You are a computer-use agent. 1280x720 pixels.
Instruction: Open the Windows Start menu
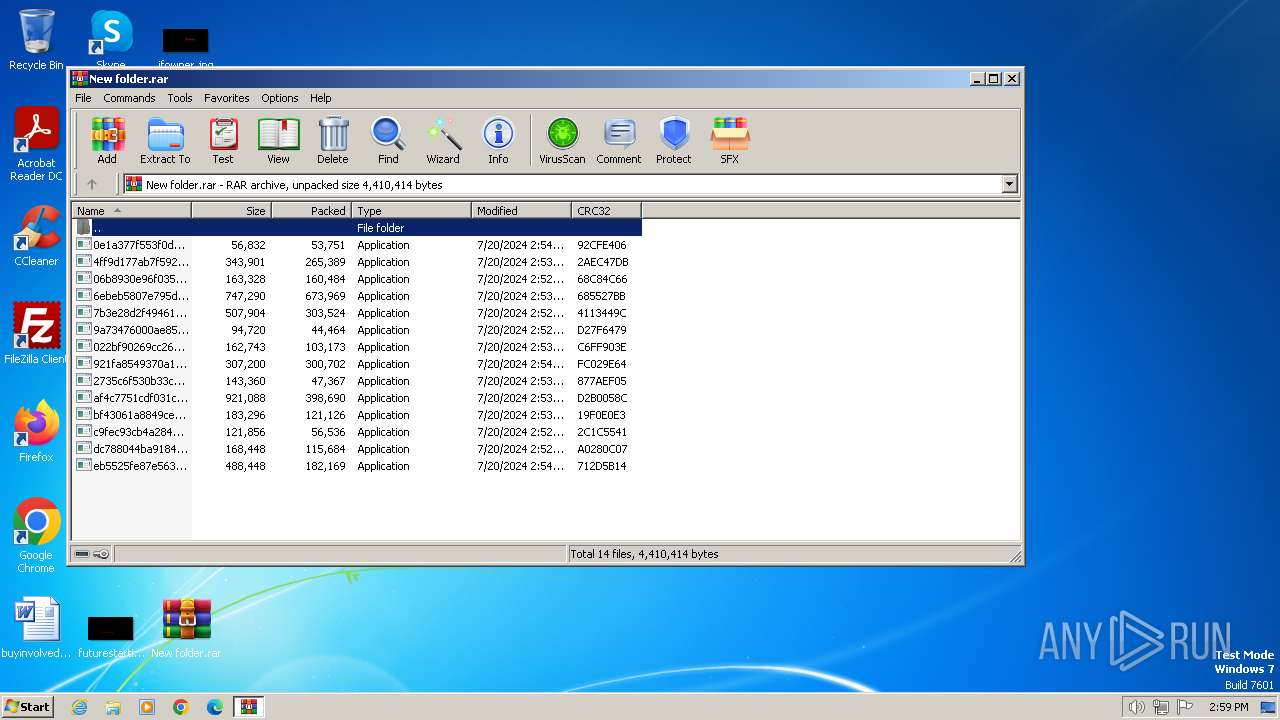[28, 706]
